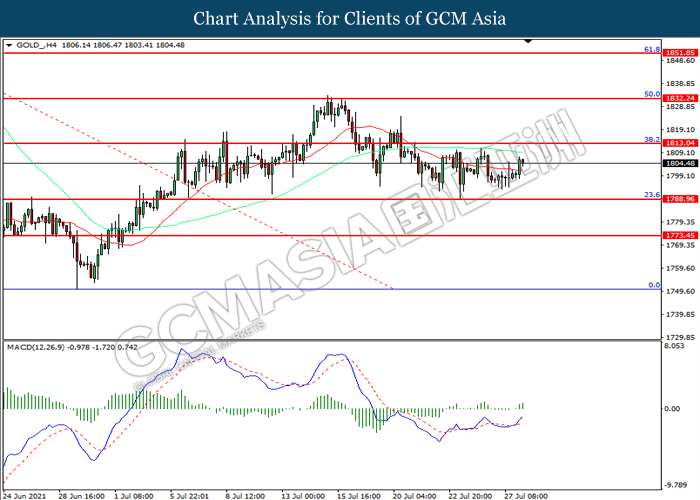Click the 50.0 Fibonacci level label
700x500 pixels.
pyautogui.click(x=652, y=94)
